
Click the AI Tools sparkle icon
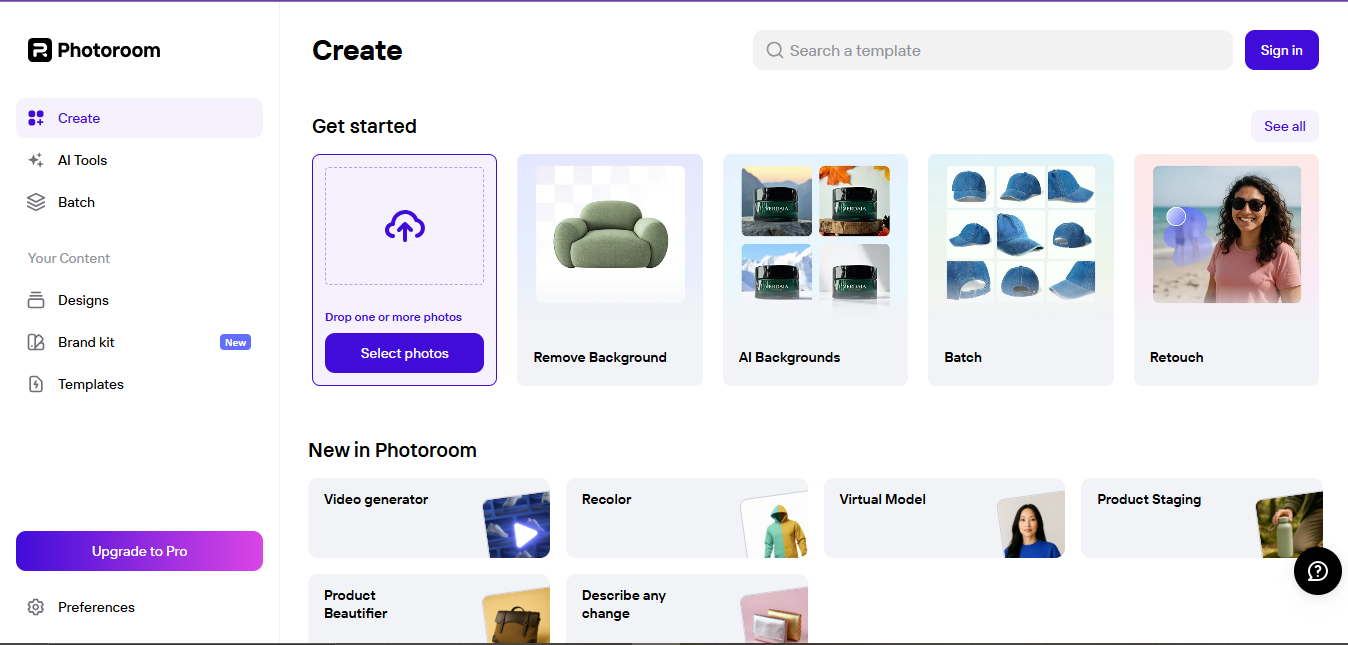pyautogui.click(x=36, y=160)
